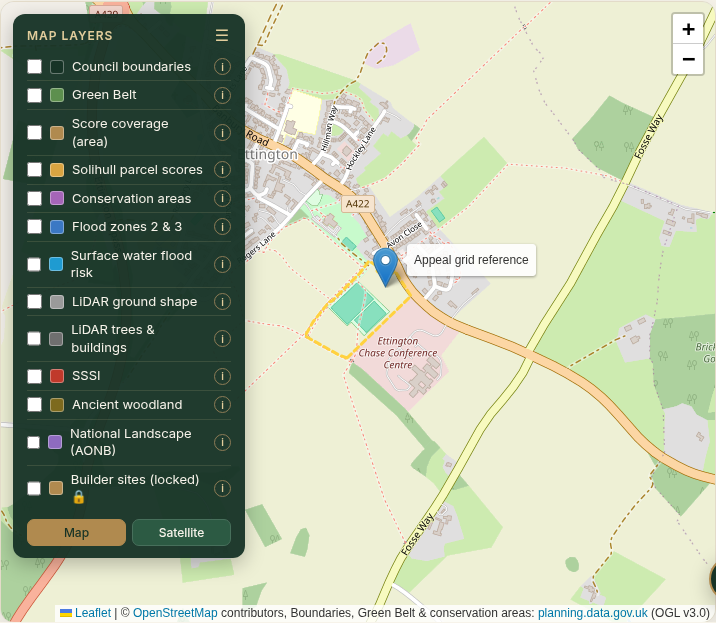Follow the planning.data.gov.uk link

(593, 613)
